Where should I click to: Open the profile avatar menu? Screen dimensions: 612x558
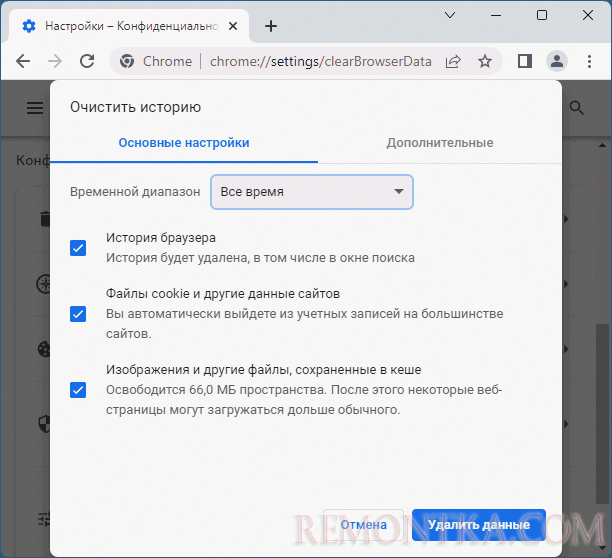coord(557,61)
